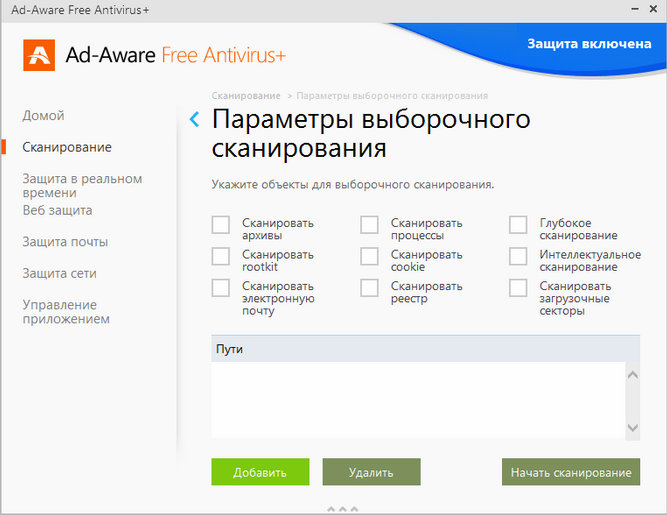Click the Сканировать cookie label text
Screen dimensions: 667x515
click(426, 260)
